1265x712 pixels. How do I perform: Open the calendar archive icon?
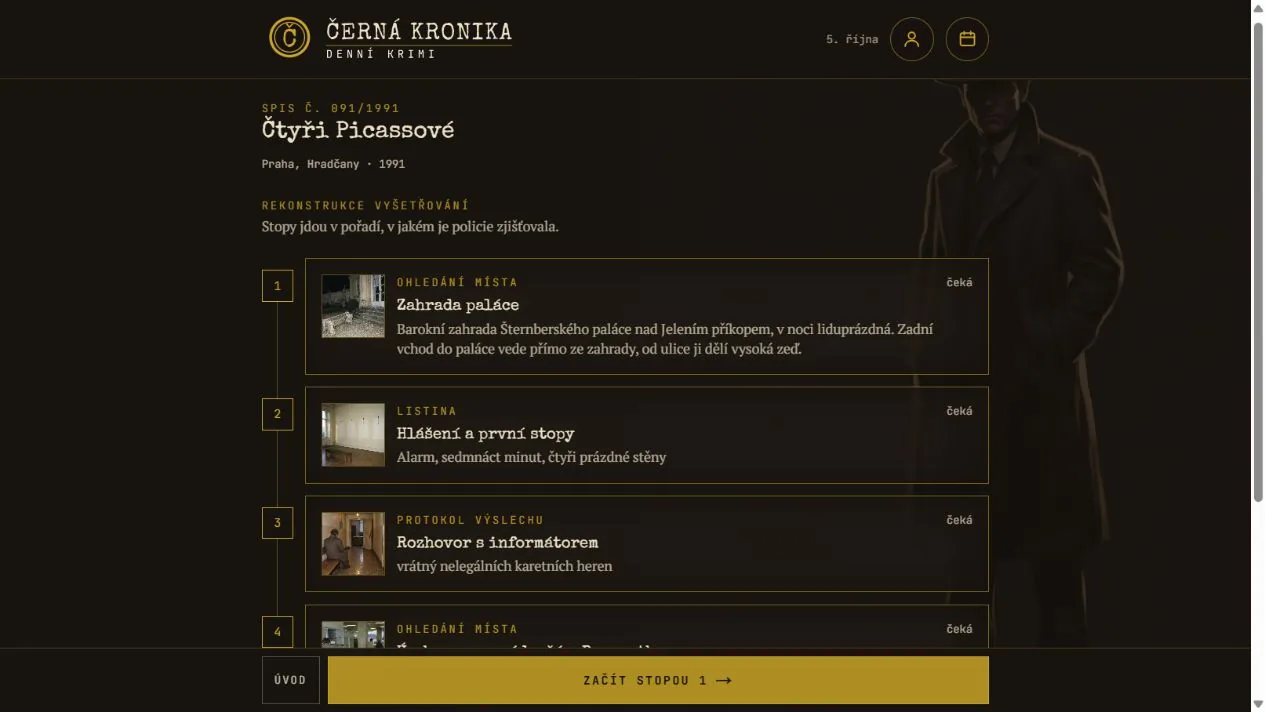(x=967, y=39)
